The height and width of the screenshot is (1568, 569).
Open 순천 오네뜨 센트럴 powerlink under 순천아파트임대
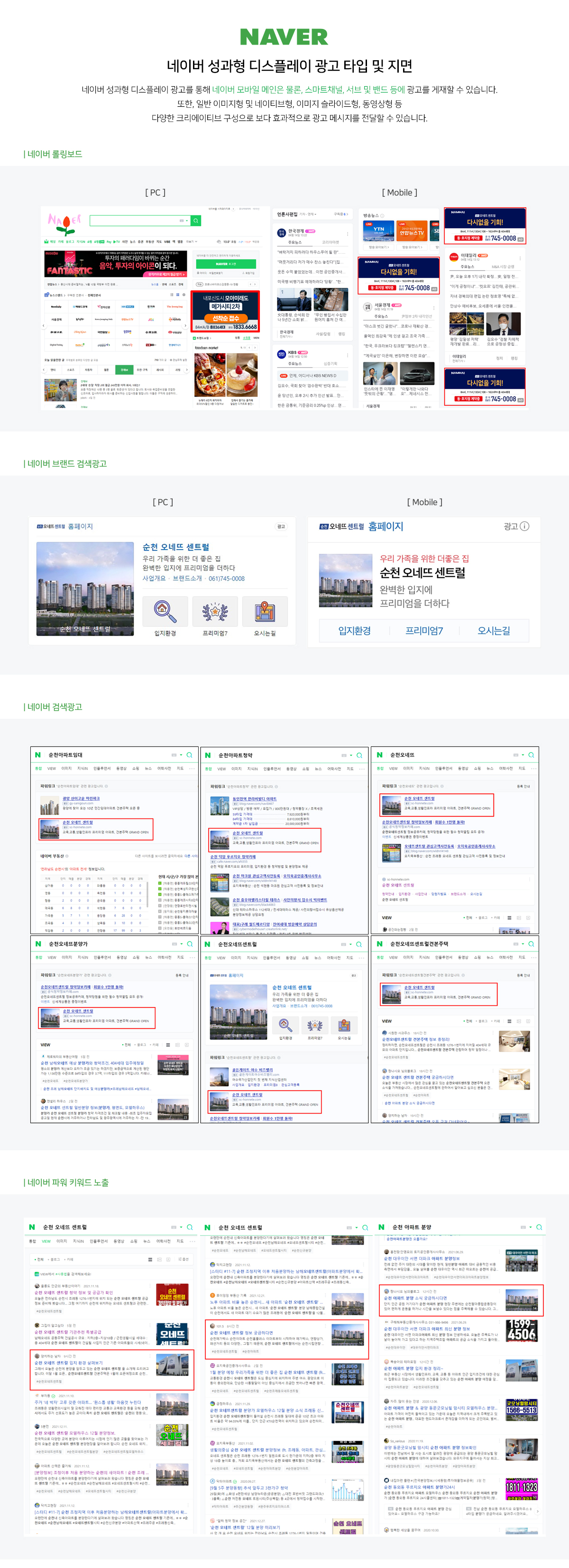point(78,822)
